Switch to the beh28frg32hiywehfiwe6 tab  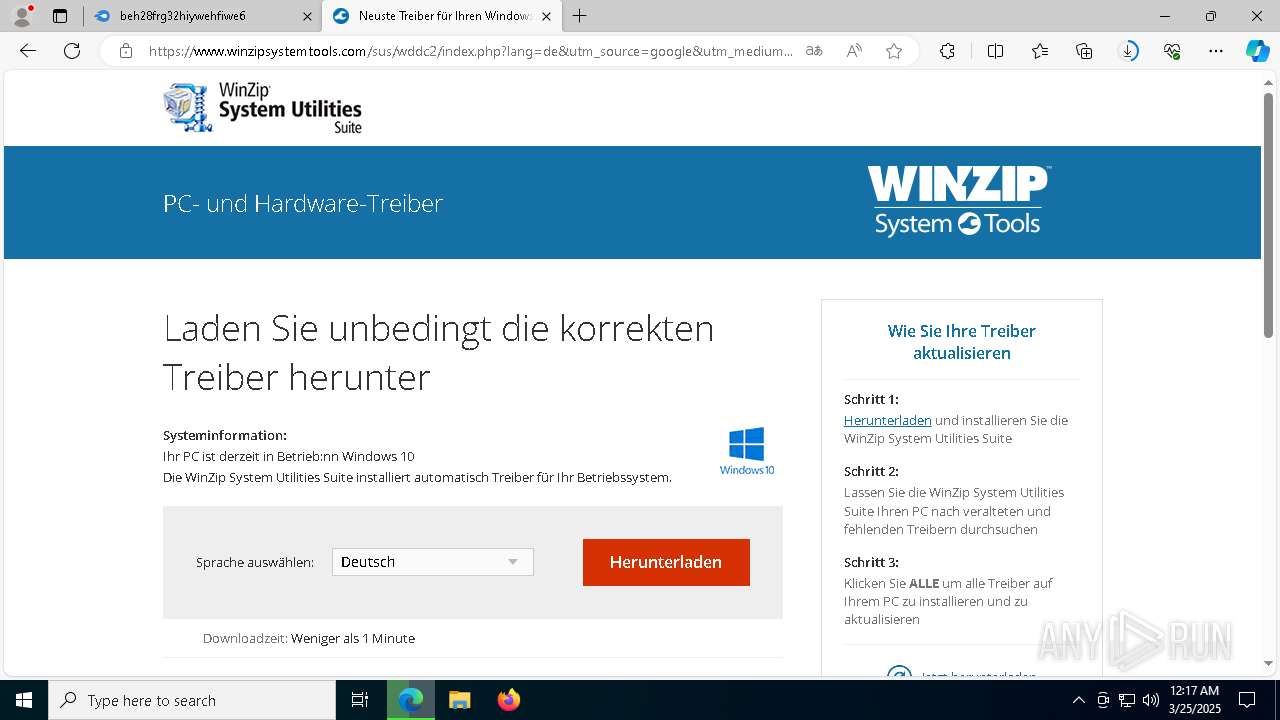(x=200, y=16)
